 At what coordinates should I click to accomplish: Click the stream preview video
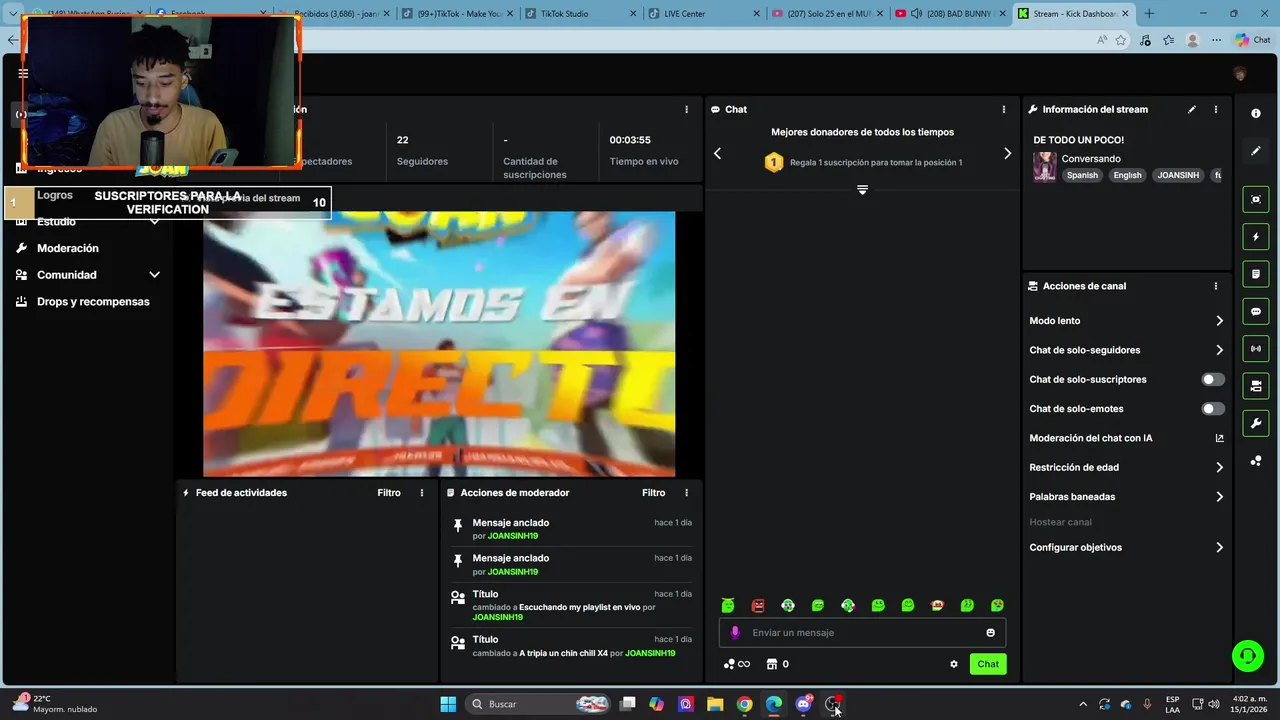439,344
